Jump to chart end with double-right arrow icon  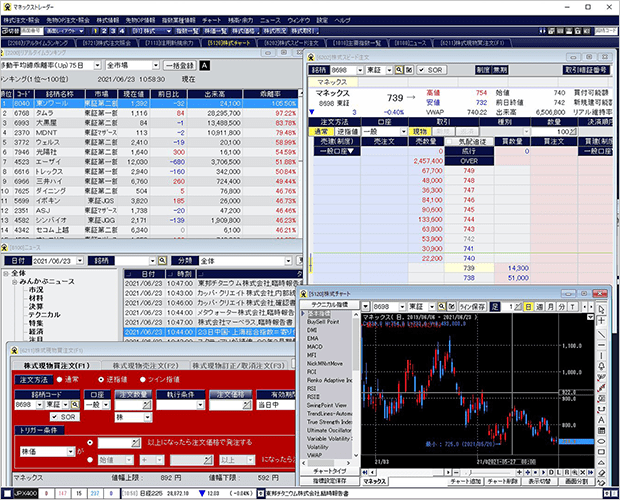point(590,472)
